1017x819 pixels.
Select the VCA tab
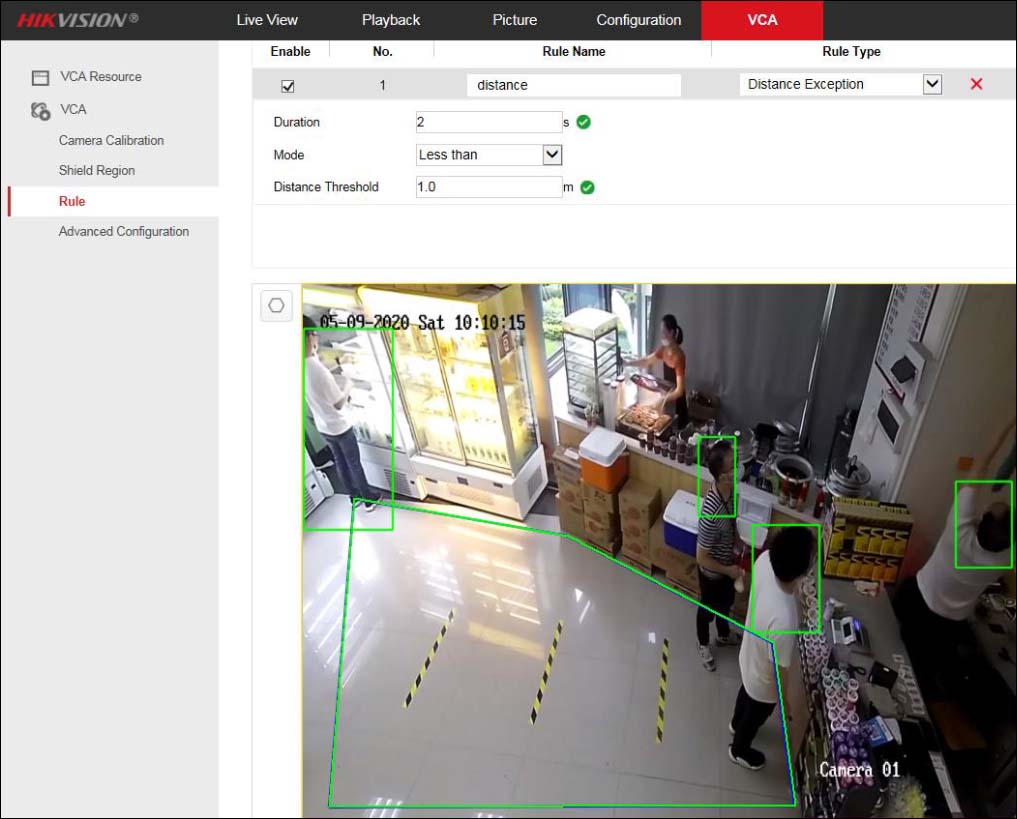762,19
